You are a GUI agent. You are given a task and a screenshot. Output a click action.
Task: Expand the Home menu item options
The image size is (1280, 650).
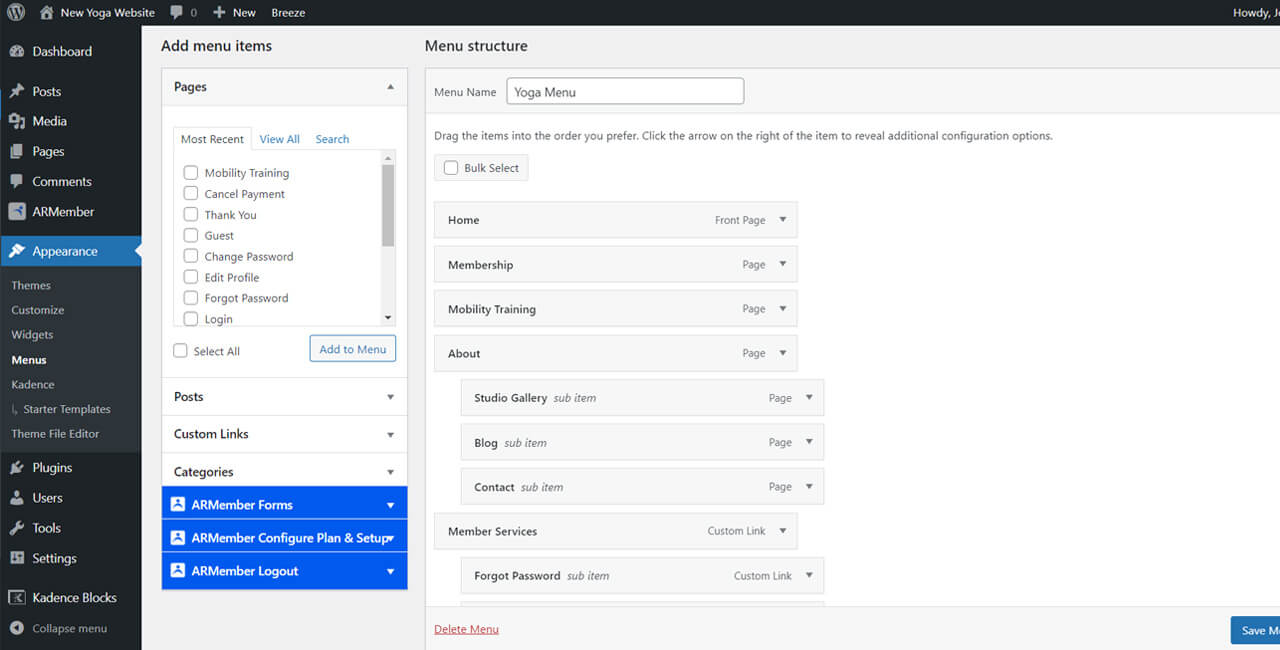[782, 220]
